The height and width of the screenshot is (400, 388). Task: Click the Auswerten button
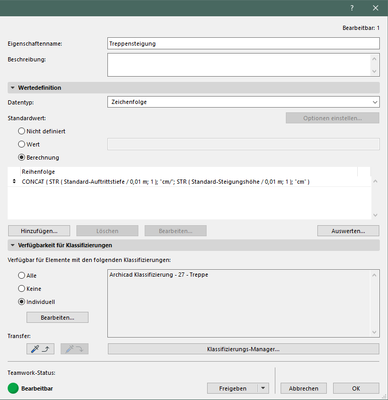[x=348, y=231]
